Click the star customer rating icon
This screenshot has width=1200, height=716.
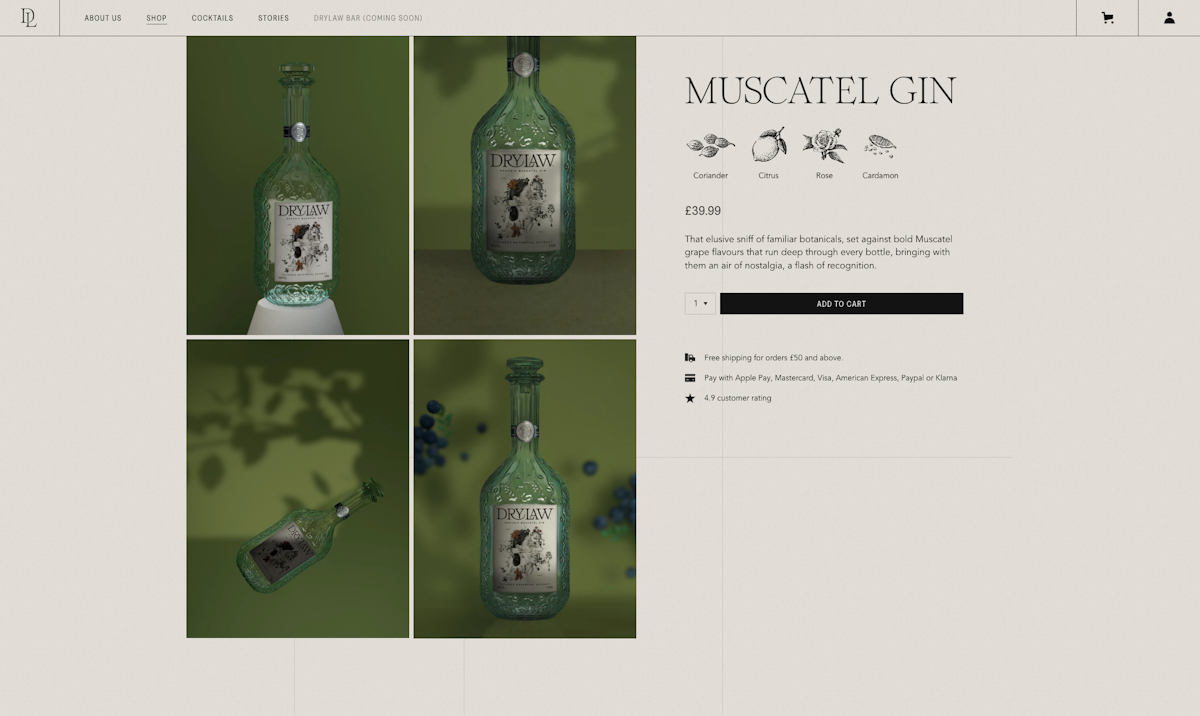point(690,398)
